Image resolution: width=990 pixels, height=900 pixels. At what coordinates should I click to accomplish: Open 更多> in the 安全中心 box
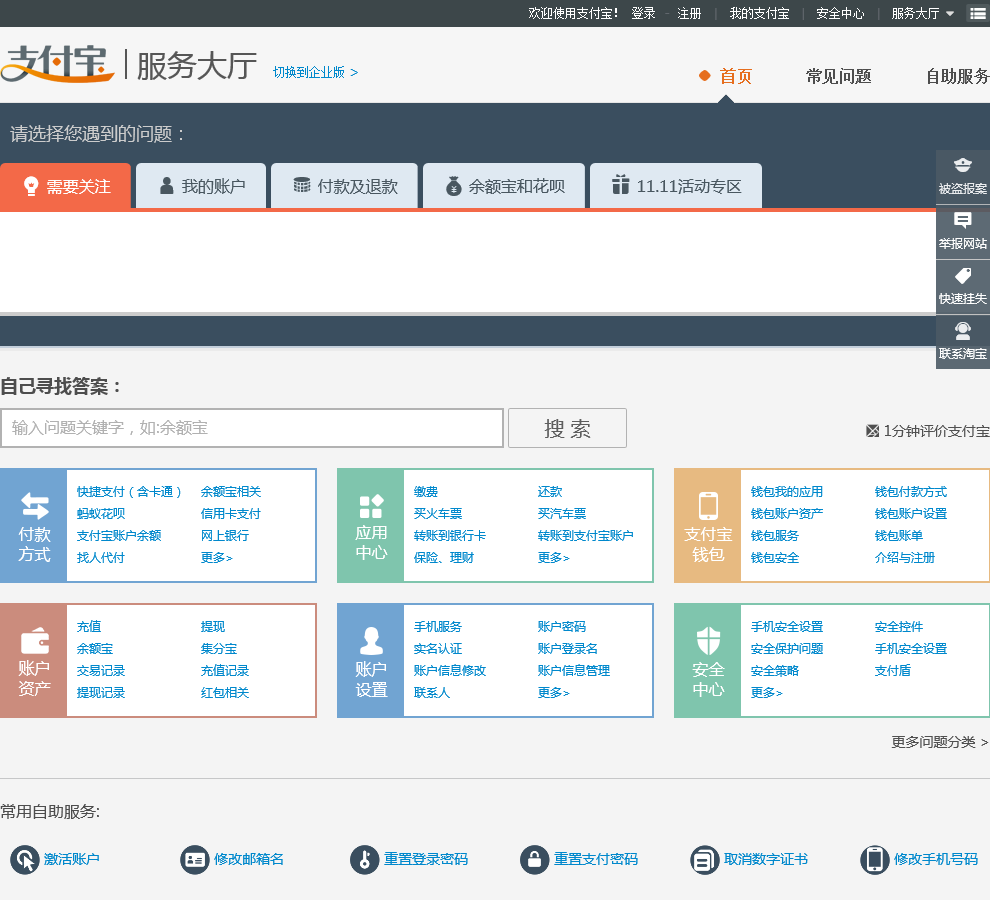click(766, 693)
